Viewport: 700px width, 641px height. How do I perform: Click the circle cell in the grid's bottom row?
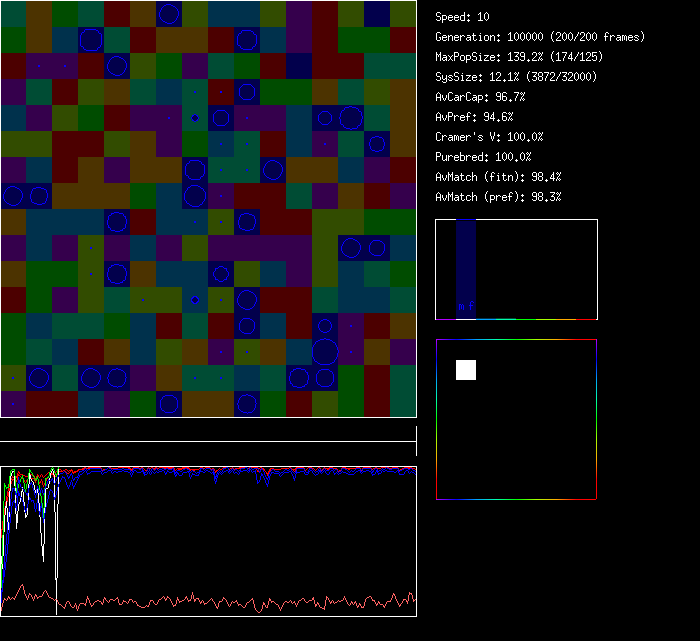click(169, 404)
